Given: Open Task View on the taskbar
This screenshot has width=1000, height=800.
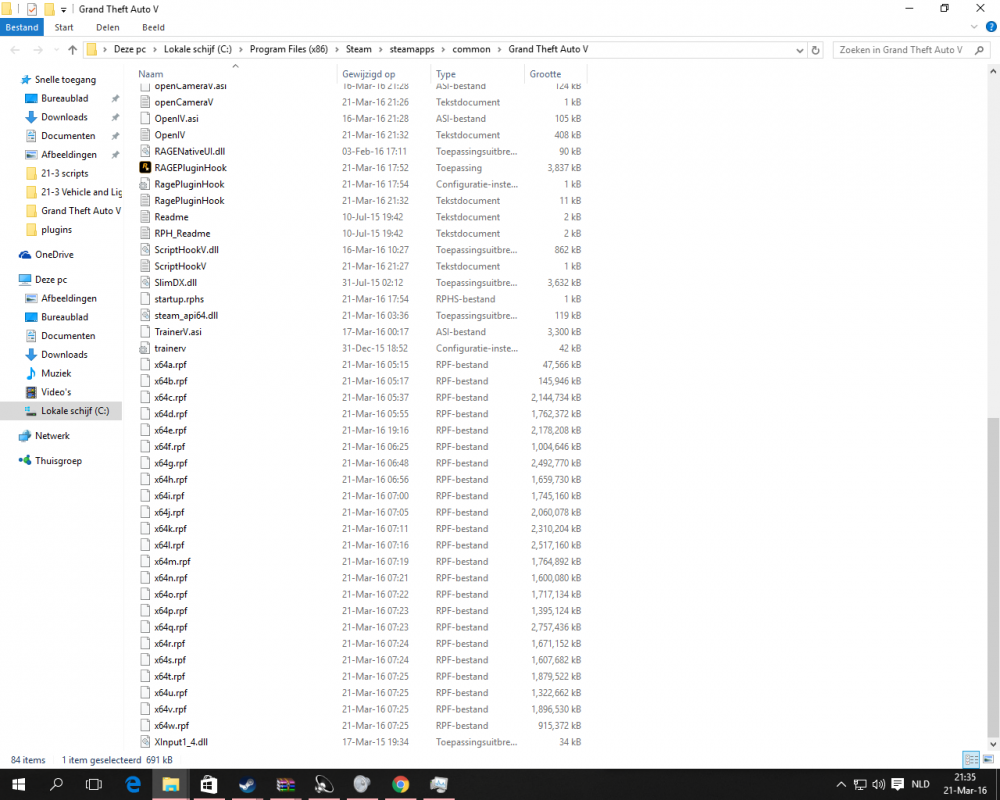Looking at the screenshot, I should [94, 784].
